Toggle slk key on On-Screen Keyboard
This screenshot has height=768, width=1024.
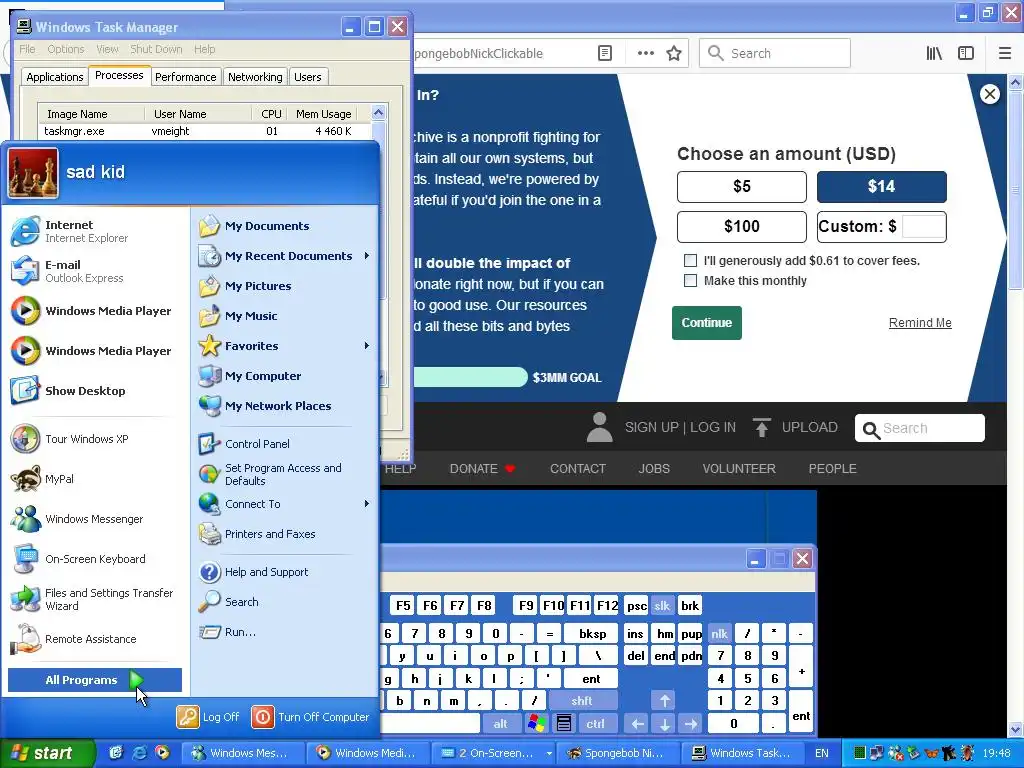pos(662,605)
